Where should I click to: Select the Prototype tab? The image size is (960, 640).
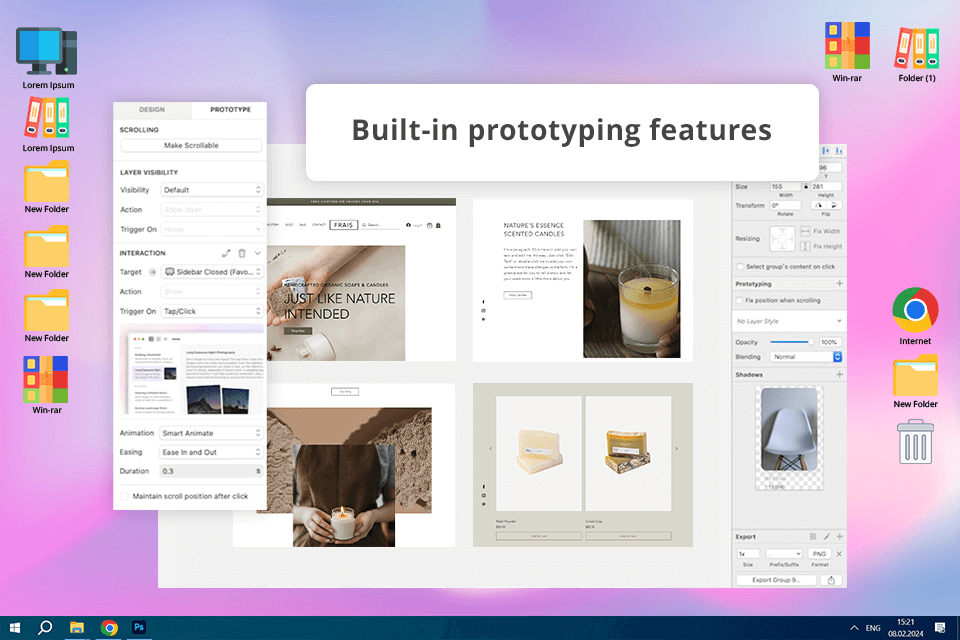tap(230, 110)
